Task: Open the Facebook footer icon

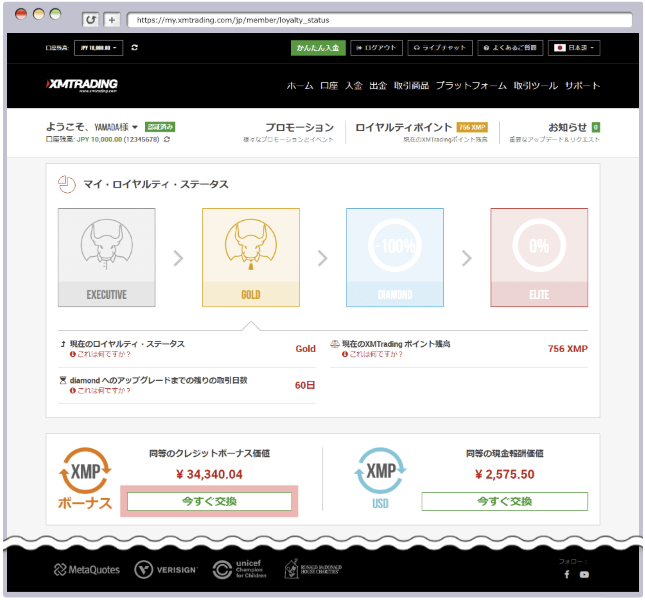Action: coord(567,575)
